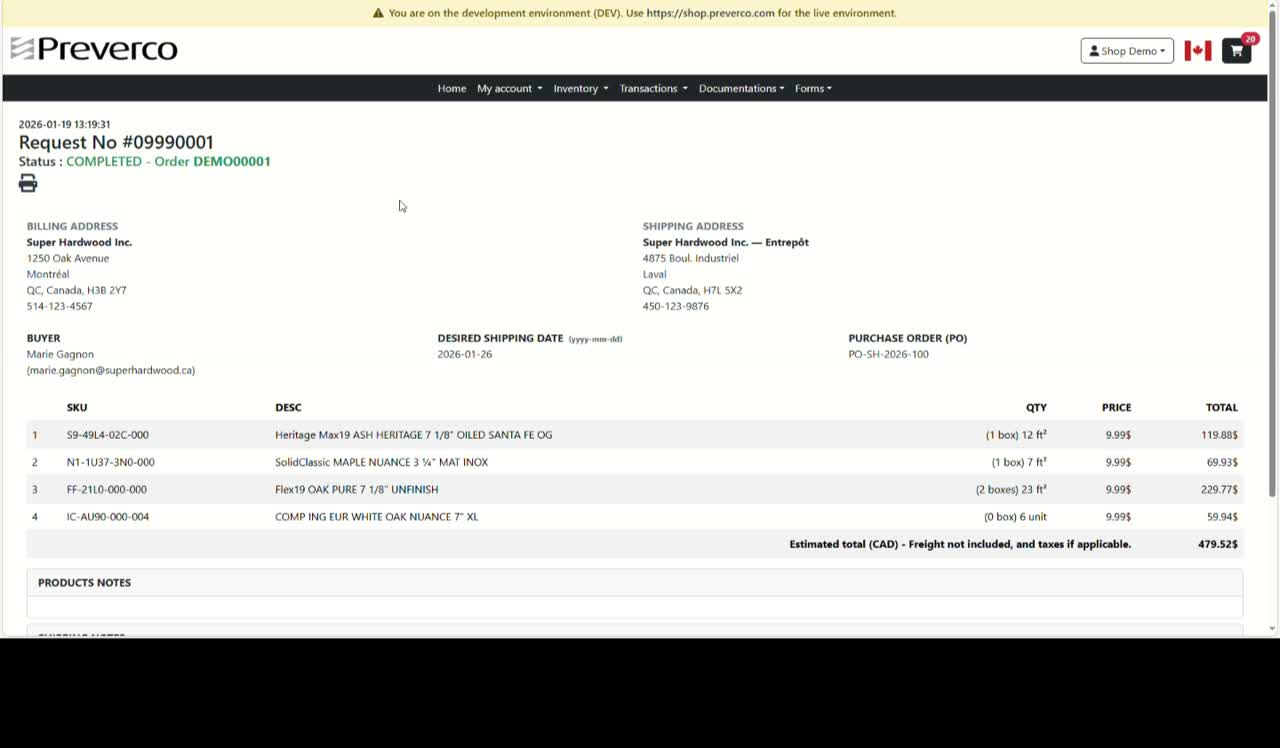Viewport: 1280px width, 748px height.
Task: Click the PRODUCTS NOTES header
Action: click(x=84, y=582)
